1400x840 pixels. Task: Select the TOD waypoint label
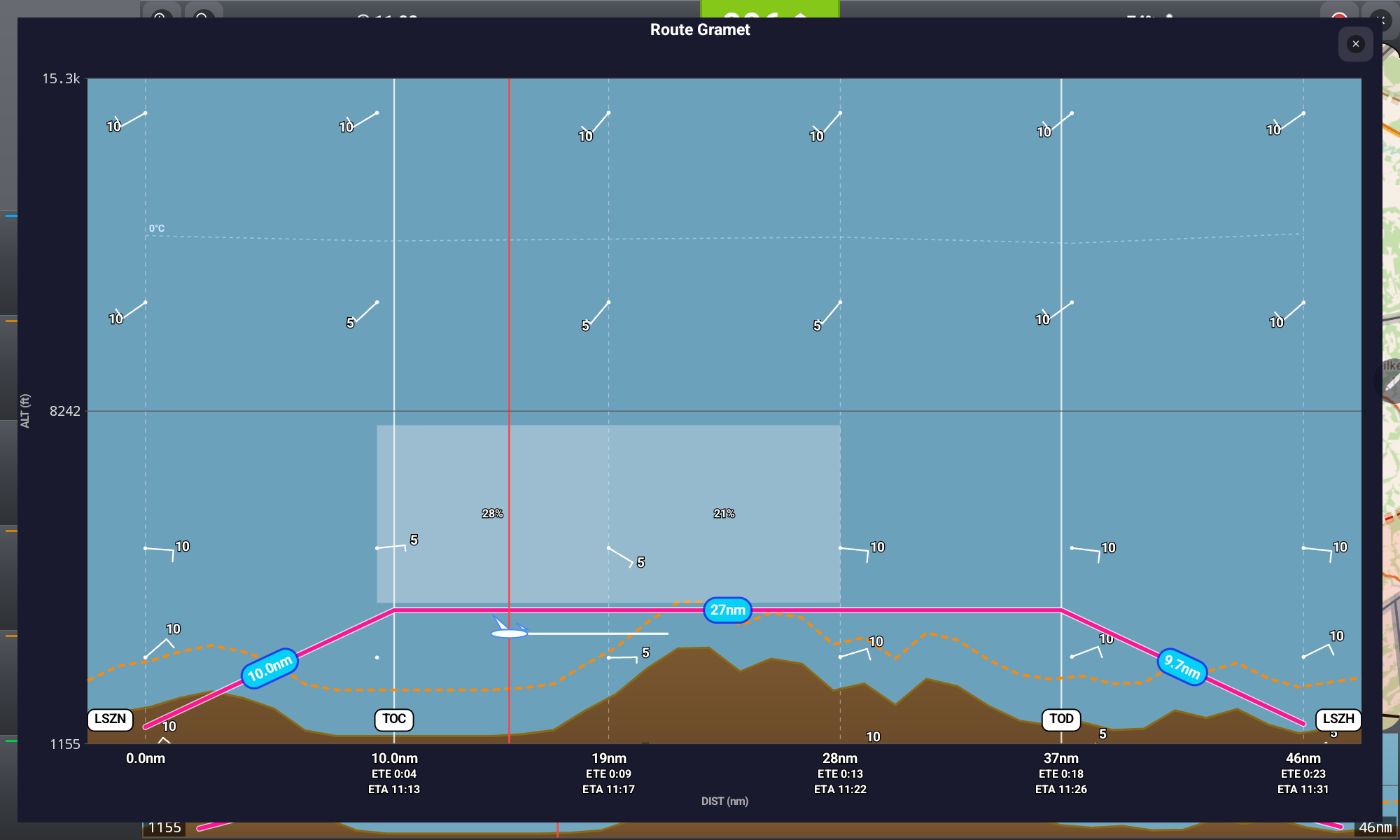[x=1061, y=719]
